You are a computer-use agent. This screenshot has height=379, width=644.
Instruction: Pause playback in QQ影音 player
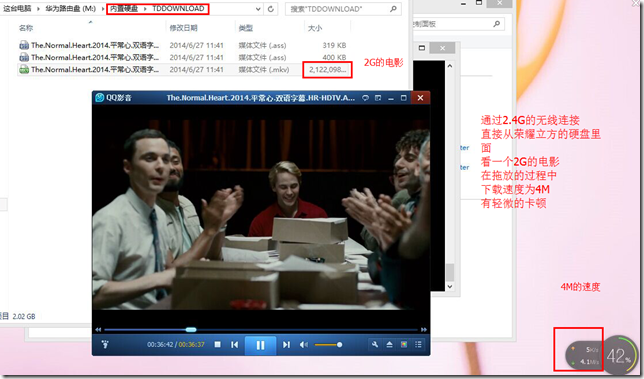pyautogui.click(x=260, y=345)
